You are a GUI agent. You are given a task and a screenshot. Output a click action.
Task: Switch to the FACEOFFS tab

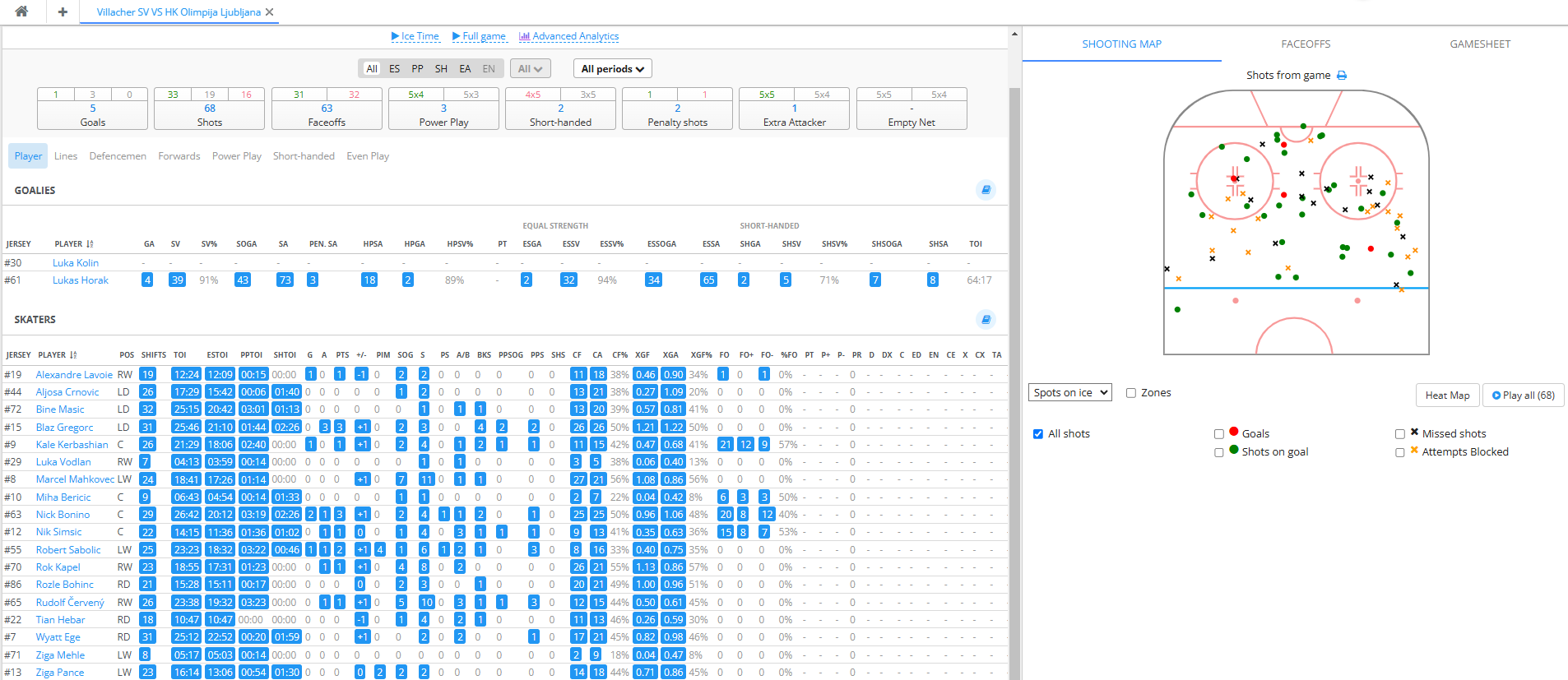coord(1306,44)
